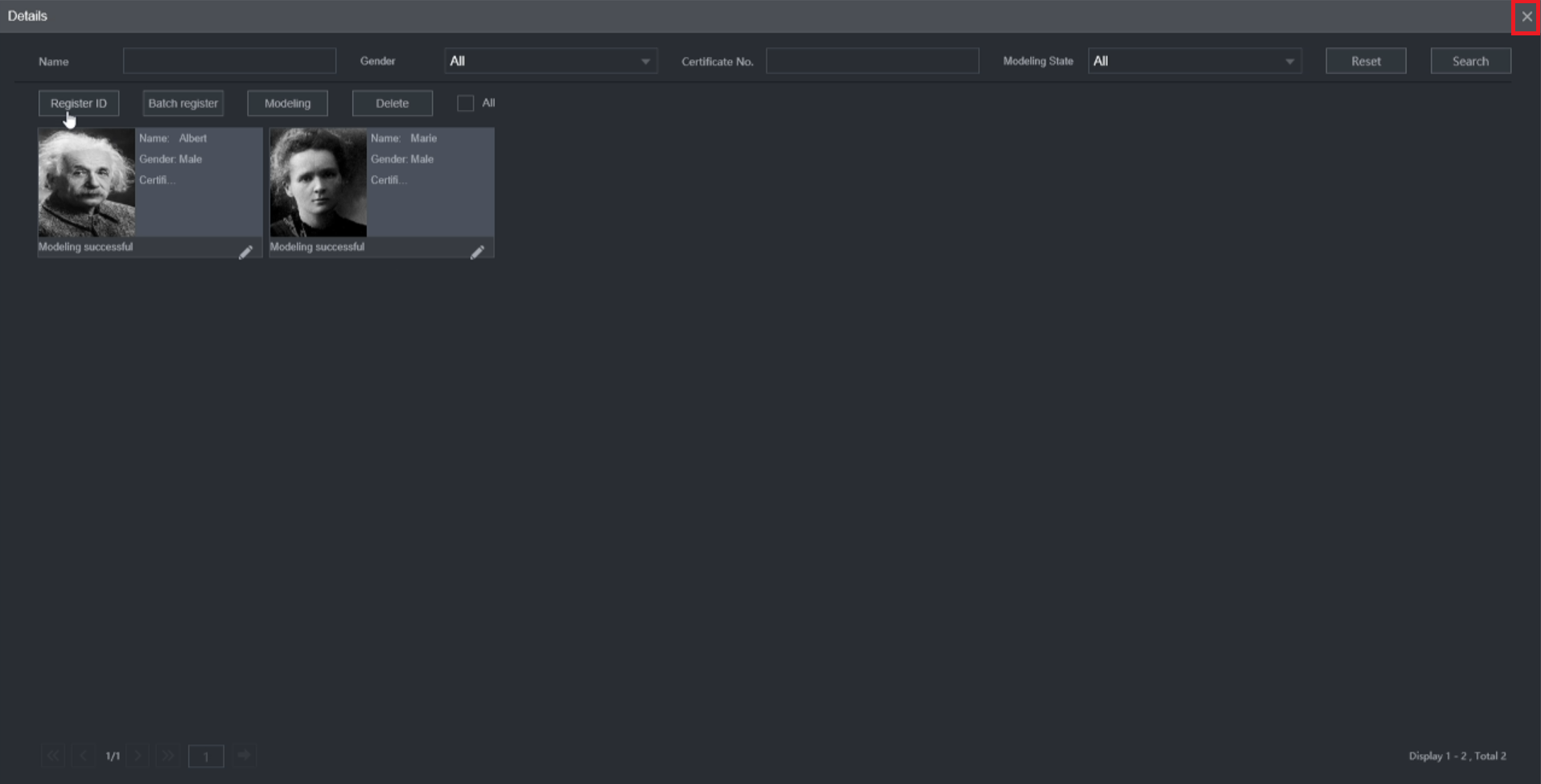This screenshot has width=1541, height=784.
Task: Focus the Name input field
Action: pyautogui.click(x=229, y=61)
